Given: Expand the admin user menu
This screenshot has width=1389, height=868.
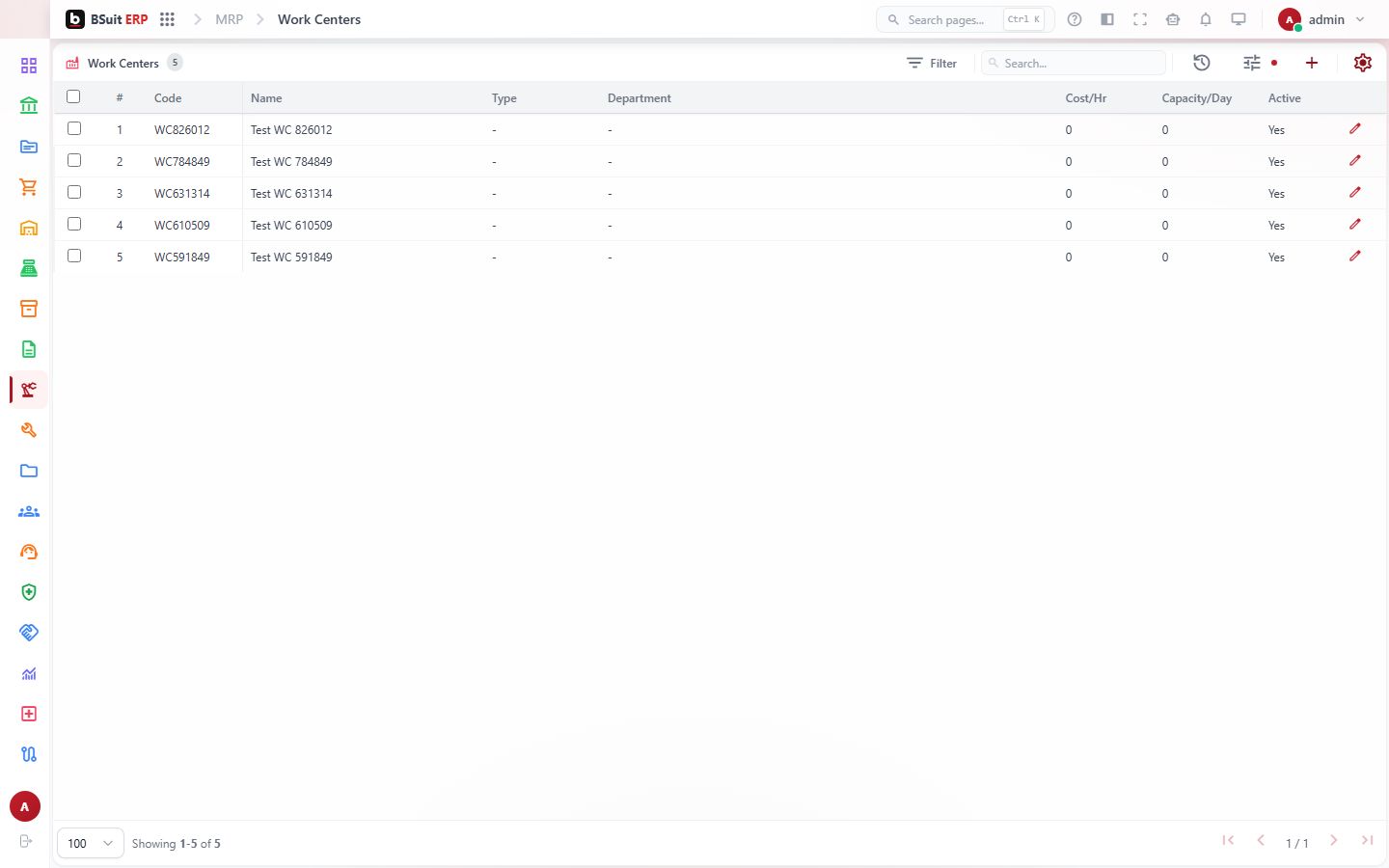Looking at the screenshot, I should pos(1321,19).
